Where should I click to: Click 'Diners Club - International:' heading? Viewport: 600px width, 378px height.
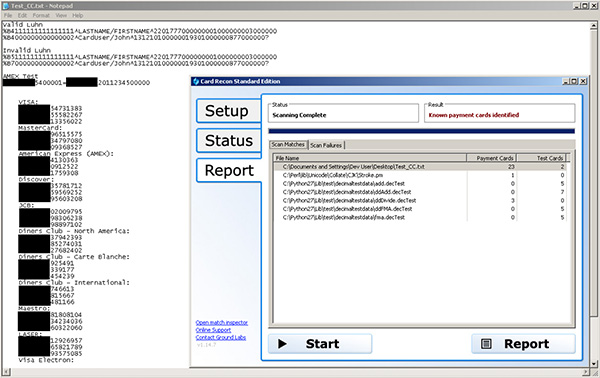tap(74, 282)
